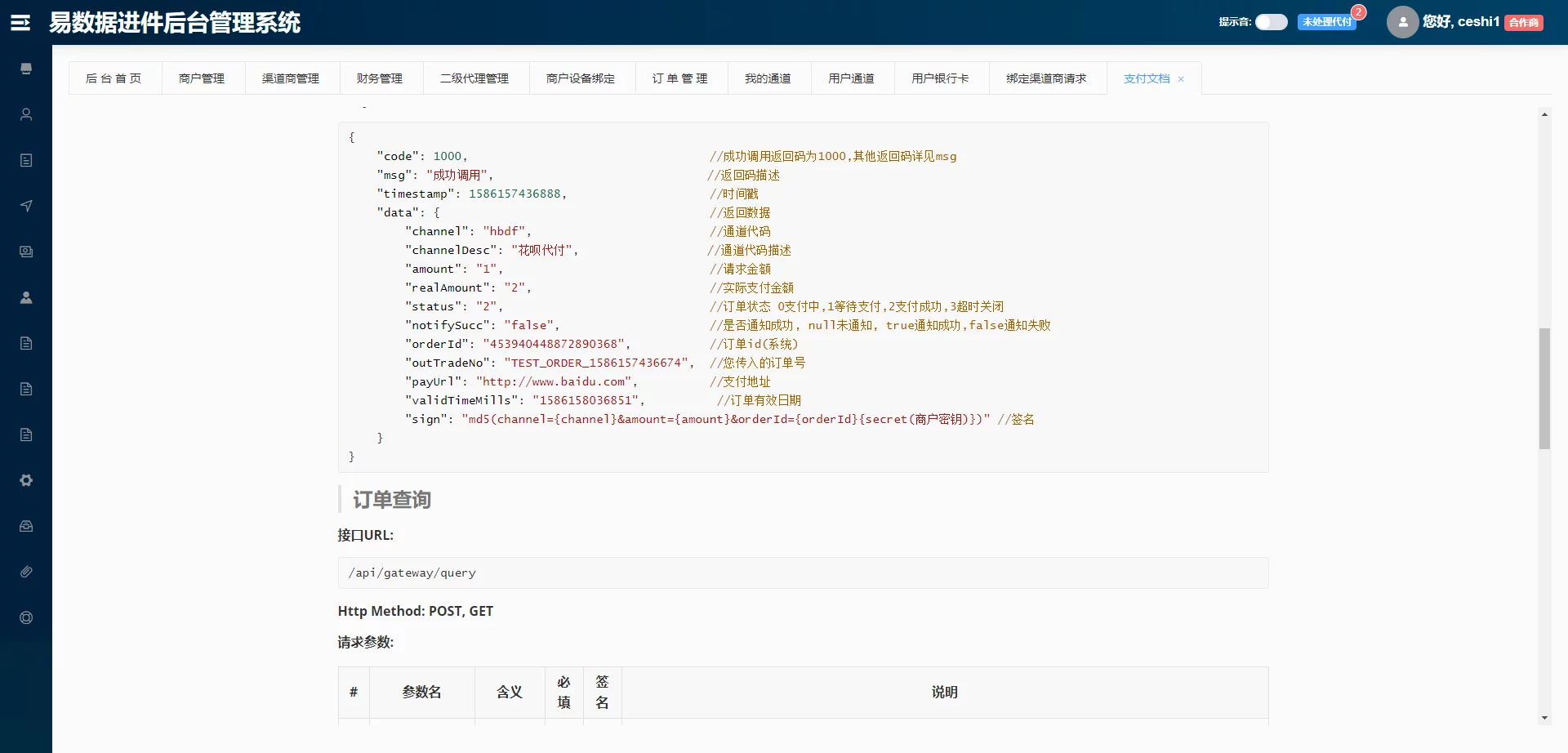
Task: Click the scrollbar down arrow
Action: 1544,718
